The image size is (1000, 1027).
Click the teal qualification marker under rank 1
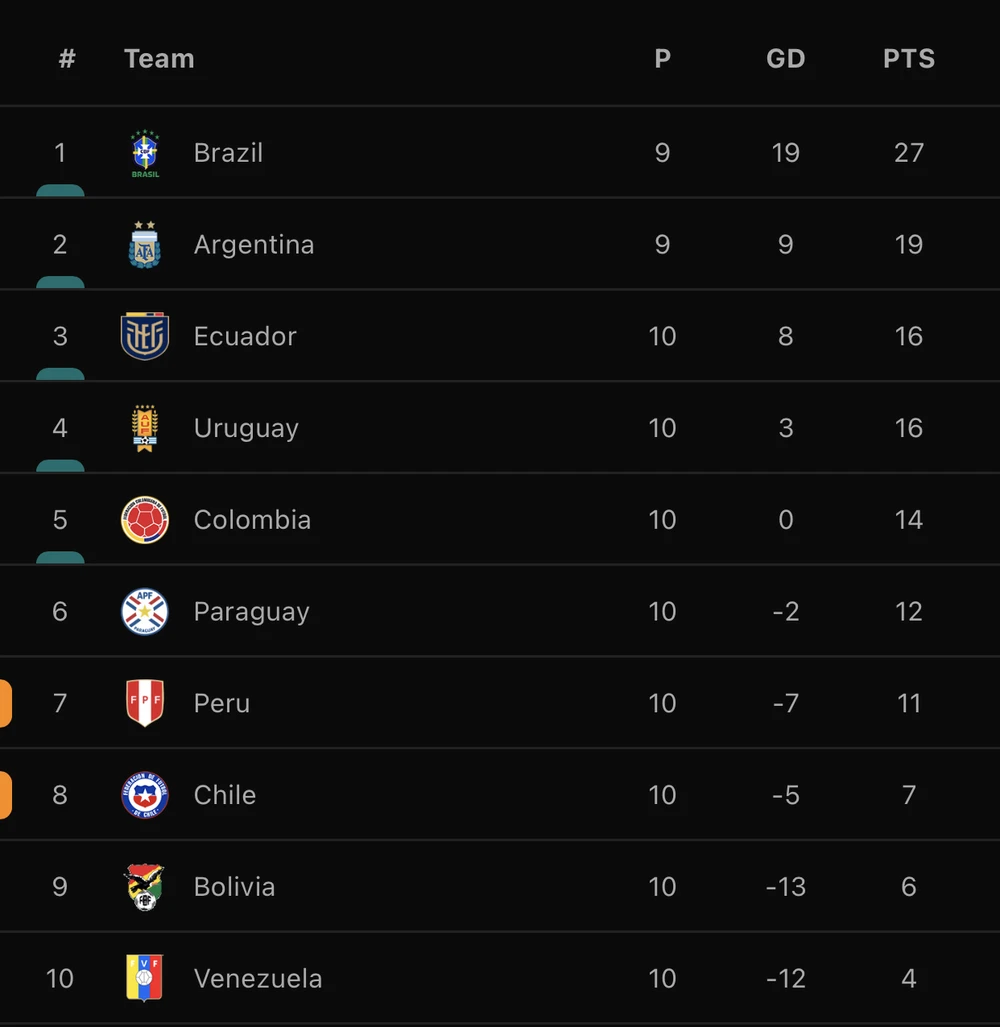[x=60, y=191]
